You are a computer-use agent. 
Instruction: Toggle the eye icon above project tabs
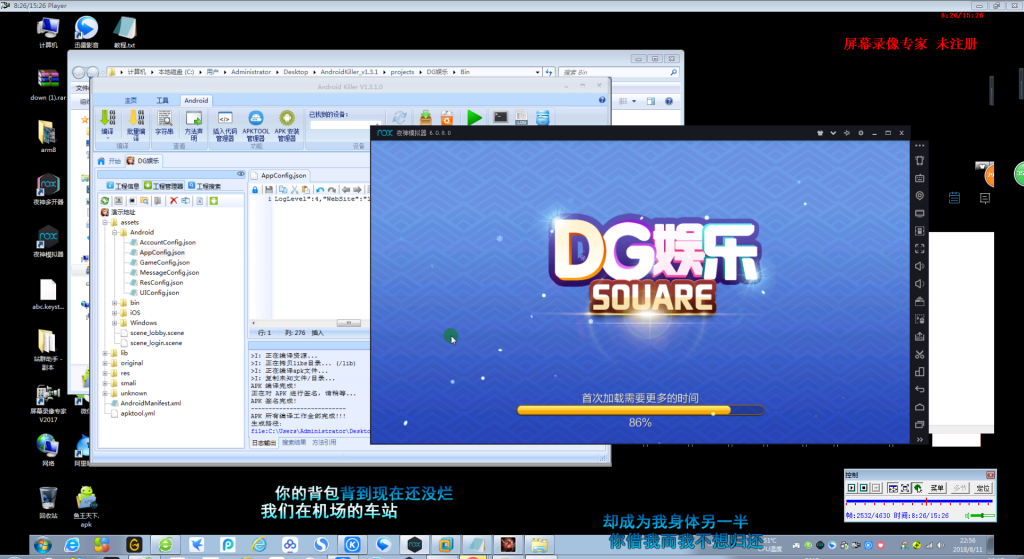click(240, 174)
